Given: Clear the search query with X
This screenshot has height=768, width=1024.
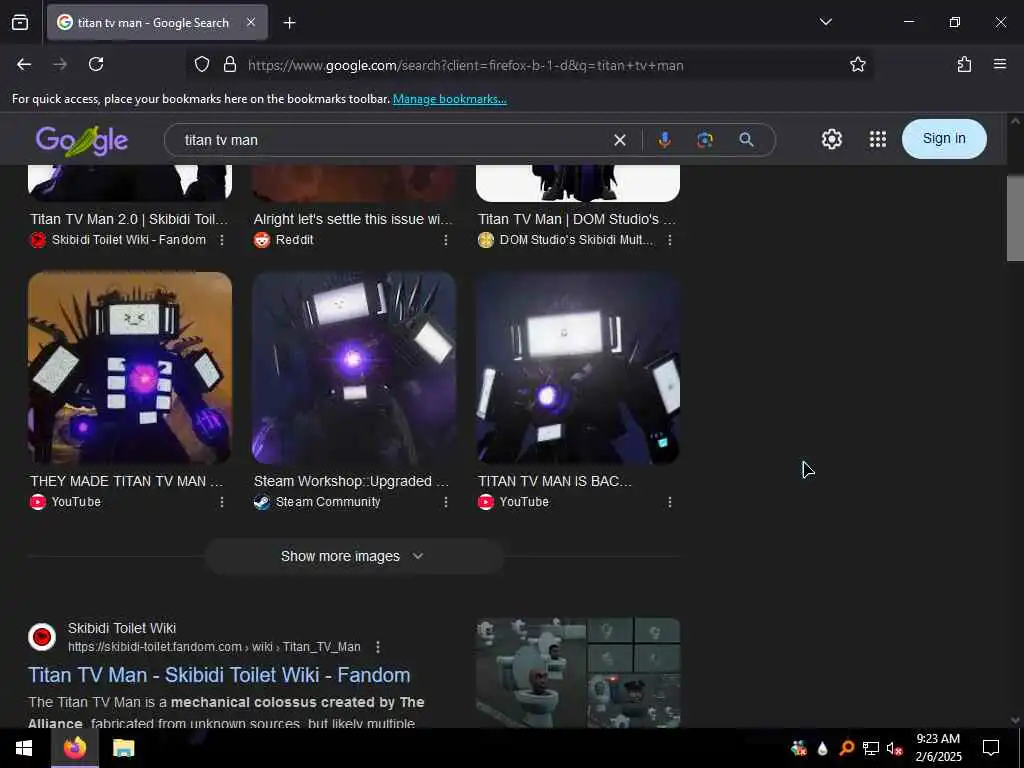Looking at the screenshot, I should point(620,140).
